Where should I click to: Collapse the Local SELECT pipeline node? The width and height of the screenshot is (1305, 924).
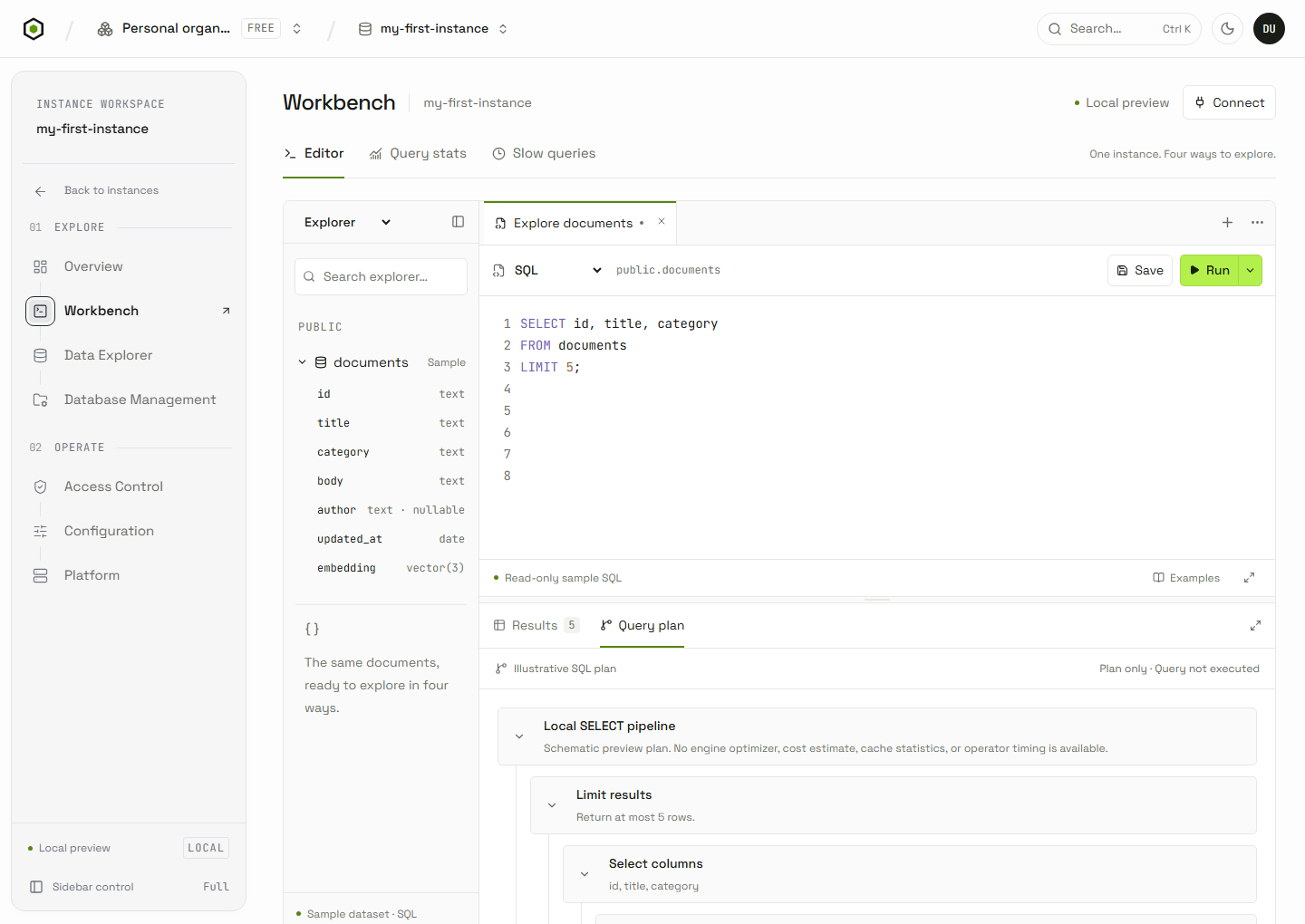pos(519,736)
